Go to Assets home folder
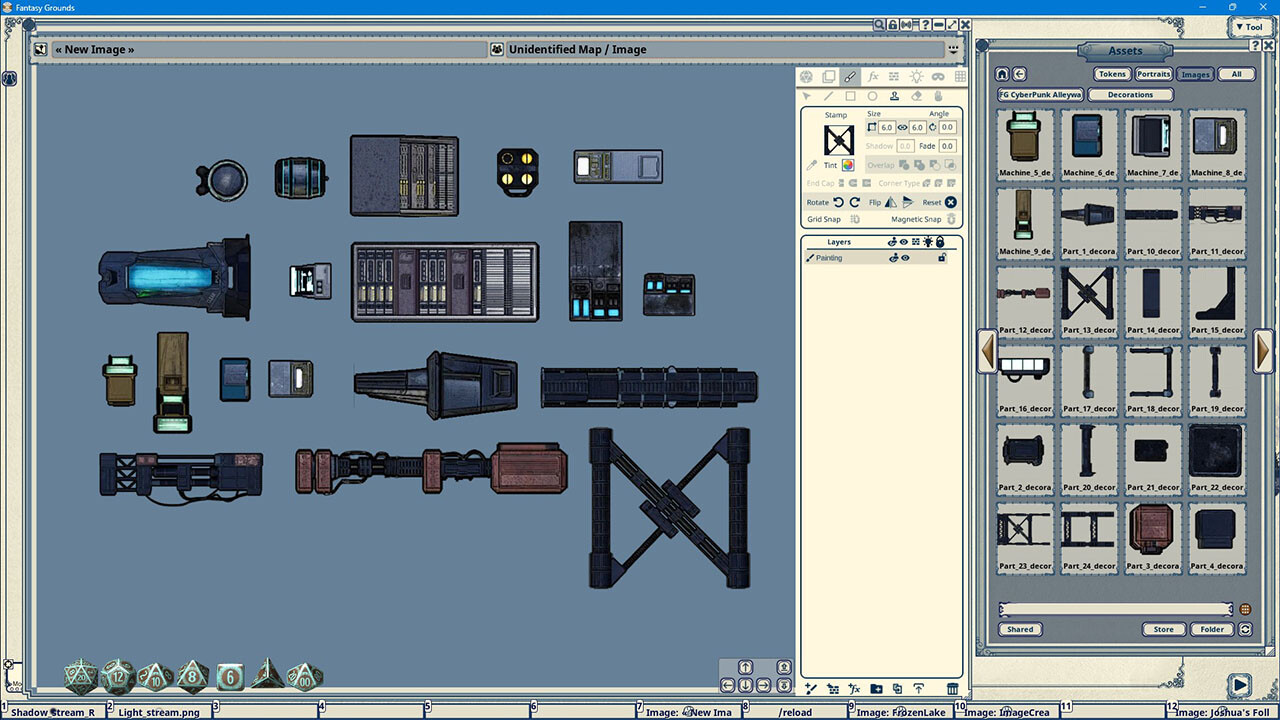 pyautogui.click(x=1002, y=74)
